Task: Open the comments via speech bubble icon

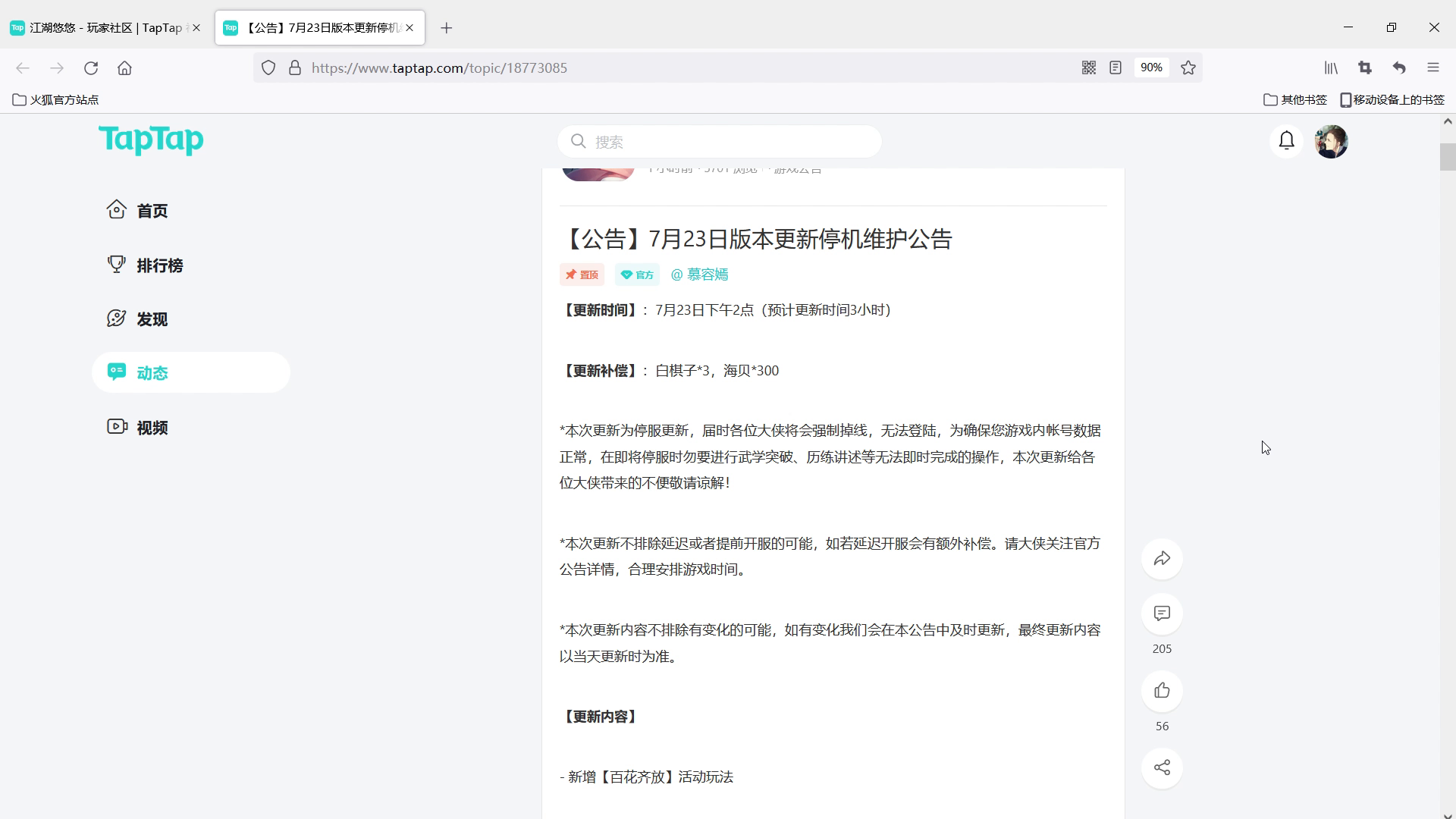Action: click(x=1162, y=613)
